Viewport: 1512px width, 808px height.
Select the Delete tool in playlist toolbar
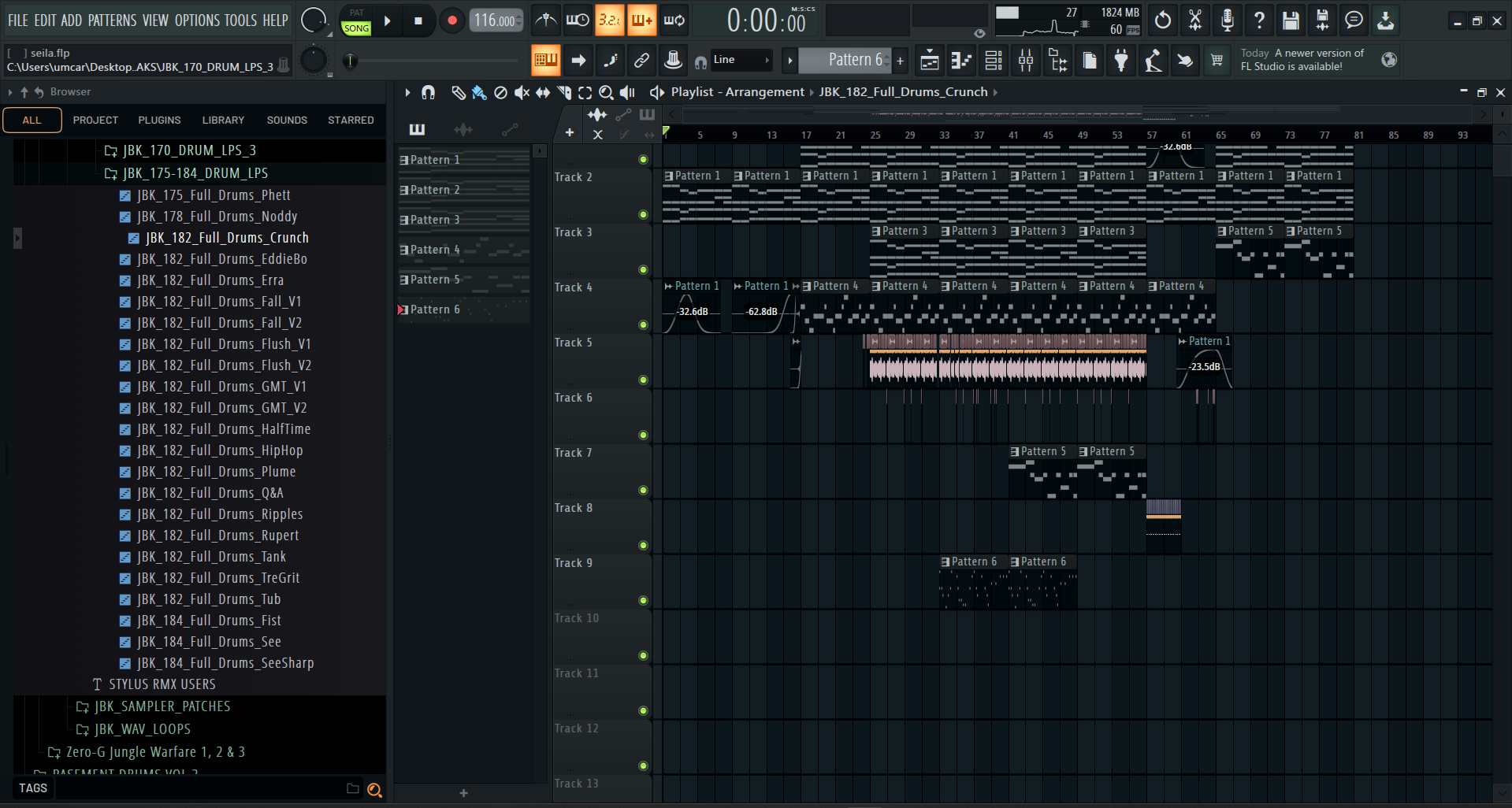tap(500, 92)
